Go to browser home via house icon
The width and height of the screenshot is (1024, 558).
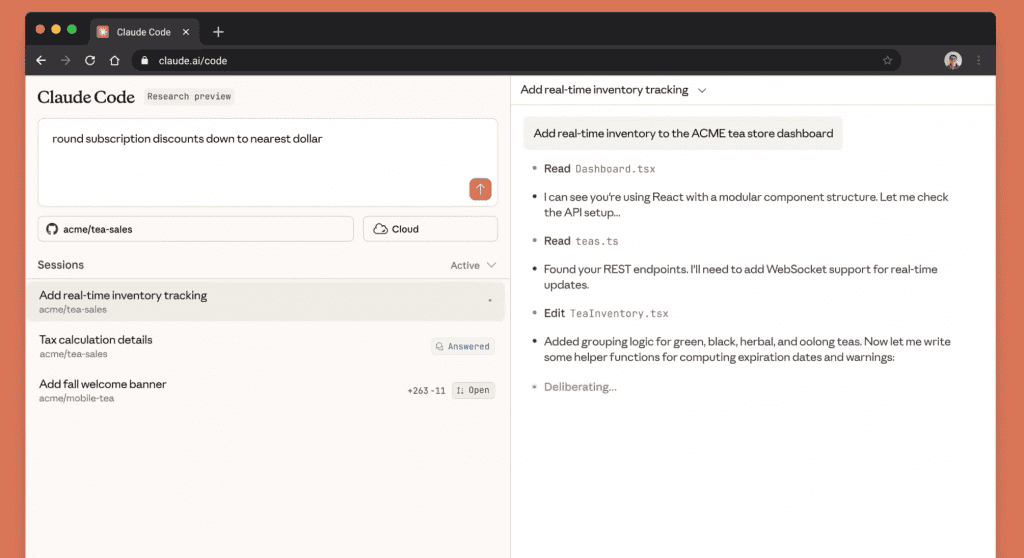pos(114,60)
